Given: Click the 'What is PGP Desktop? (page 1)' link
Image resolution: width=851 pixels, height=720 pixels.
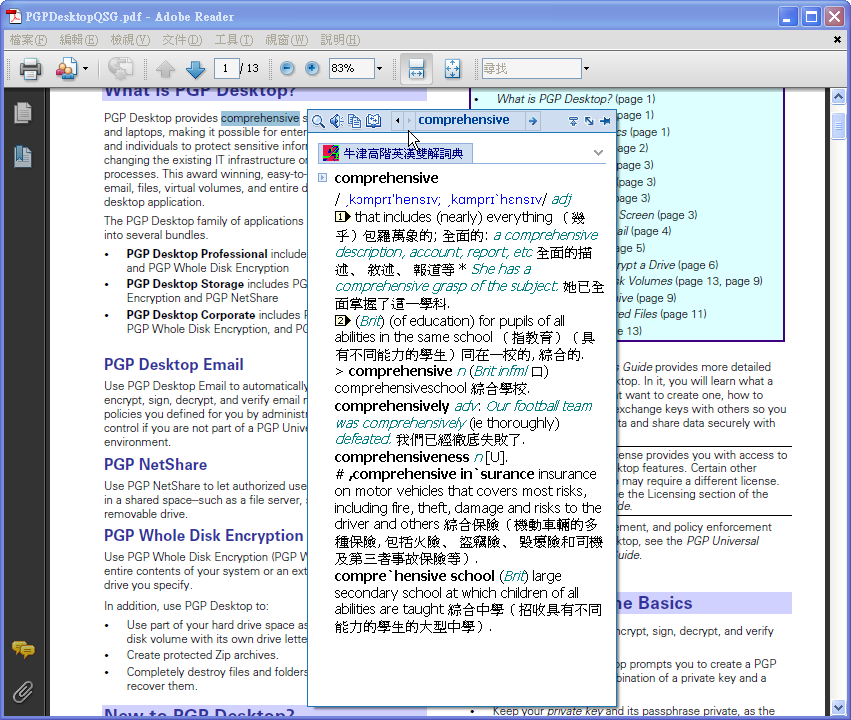Looking at the screenshot, I should 576,99.
